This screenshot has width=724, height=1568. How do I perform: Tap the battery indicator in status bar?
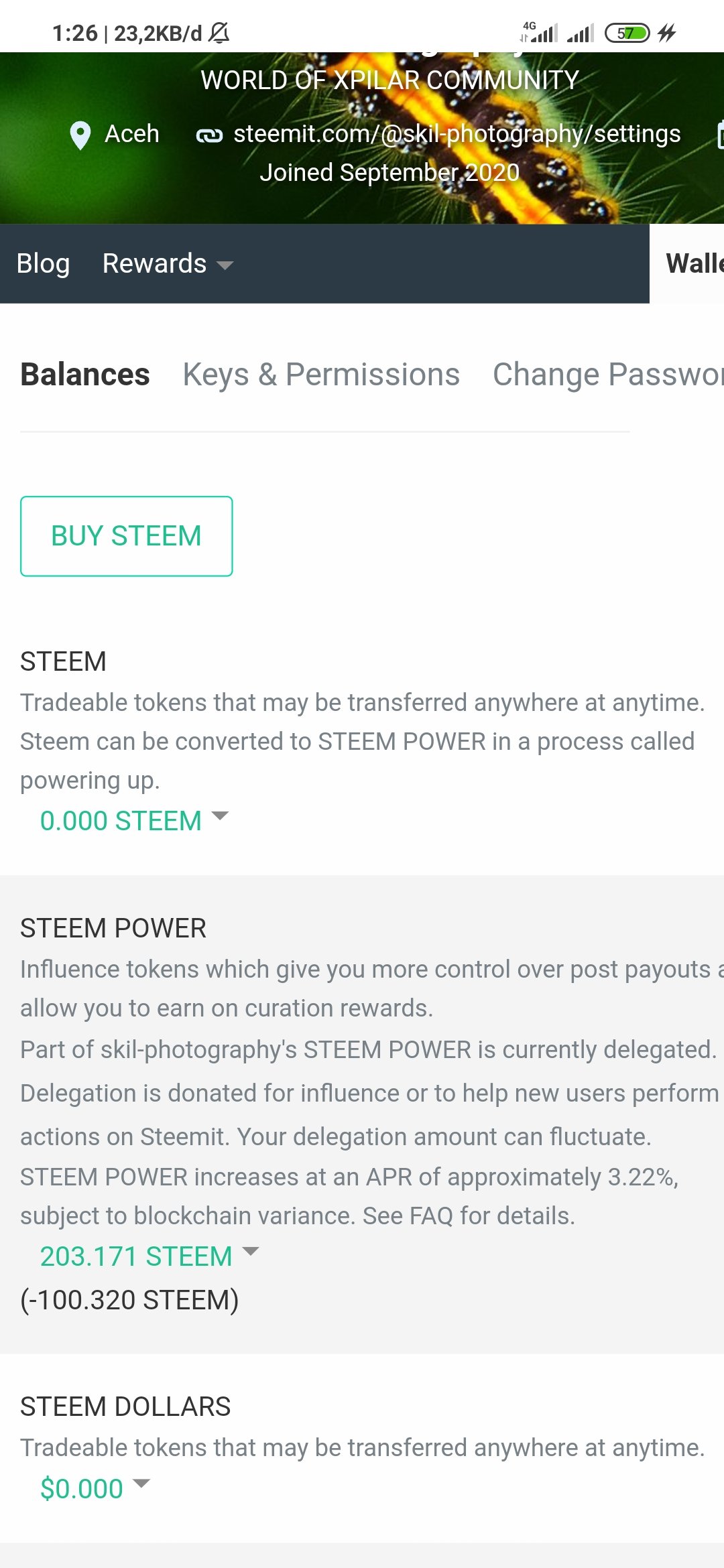coord(627,33)
